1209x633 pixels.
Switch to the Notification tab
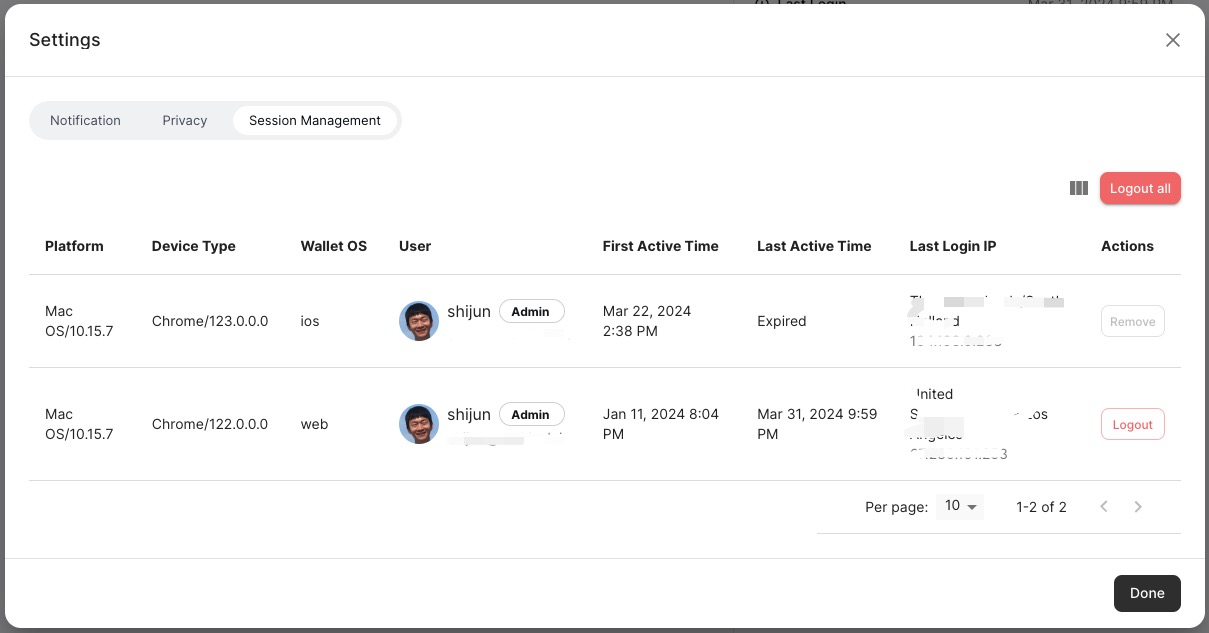85,120
